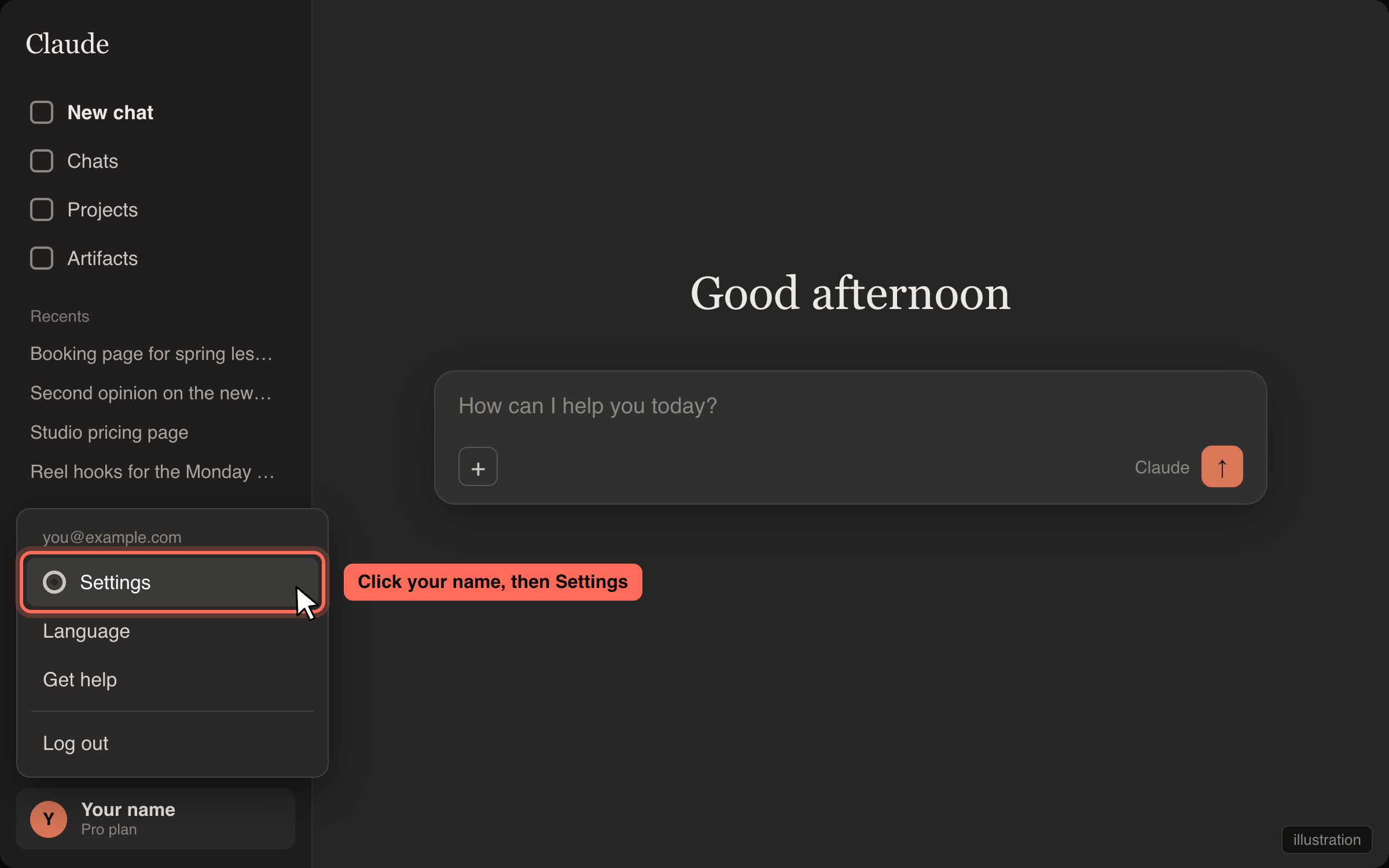Start a New chat
The width and height of the screenshot is (1389, 868).
(110, 112)
